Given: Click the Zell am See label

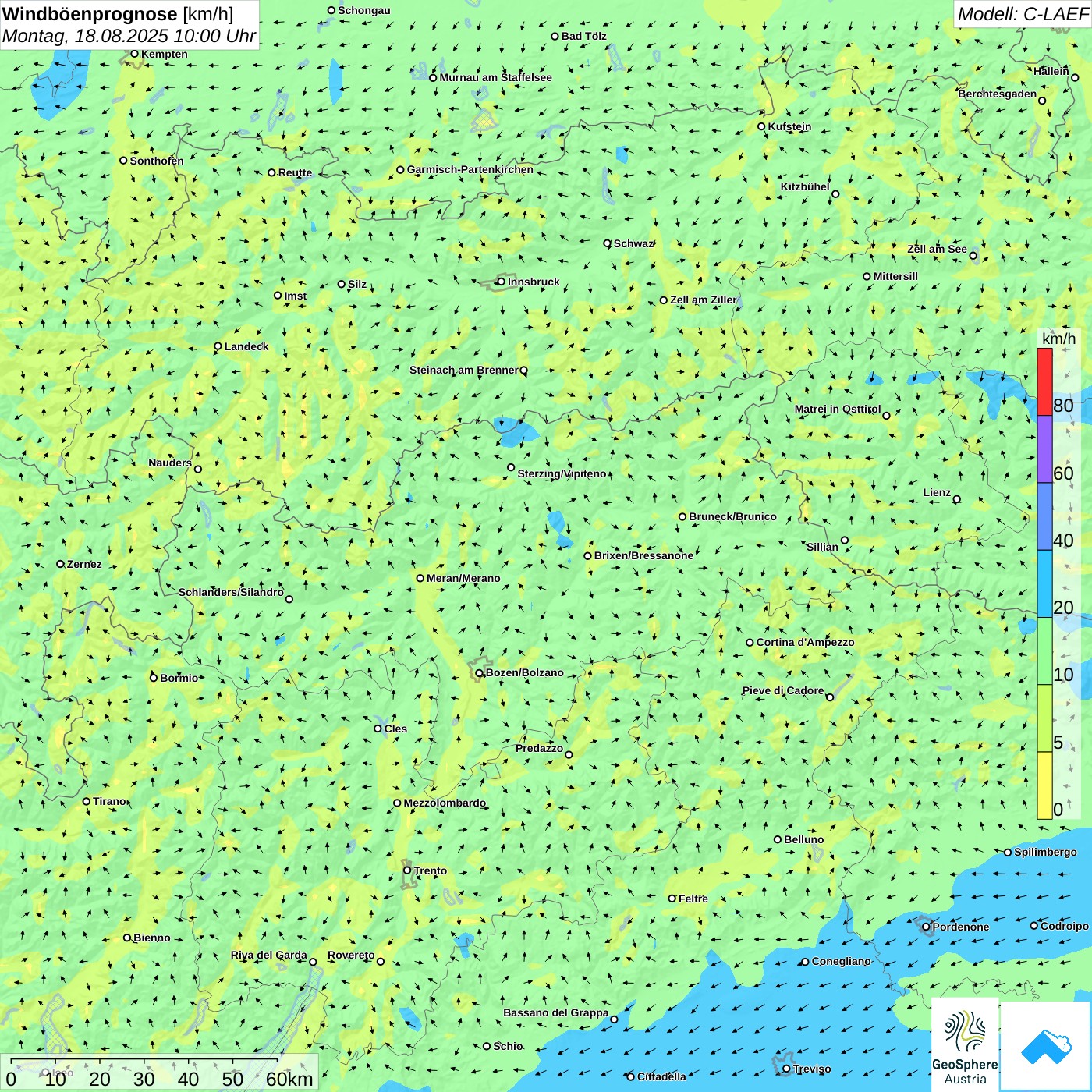Looking at the screenshot, I should tap(937, 249).
